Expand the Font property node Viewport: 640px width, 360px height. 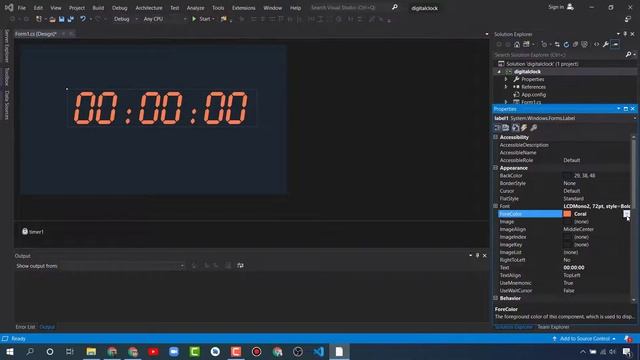(x=496, y=206)
